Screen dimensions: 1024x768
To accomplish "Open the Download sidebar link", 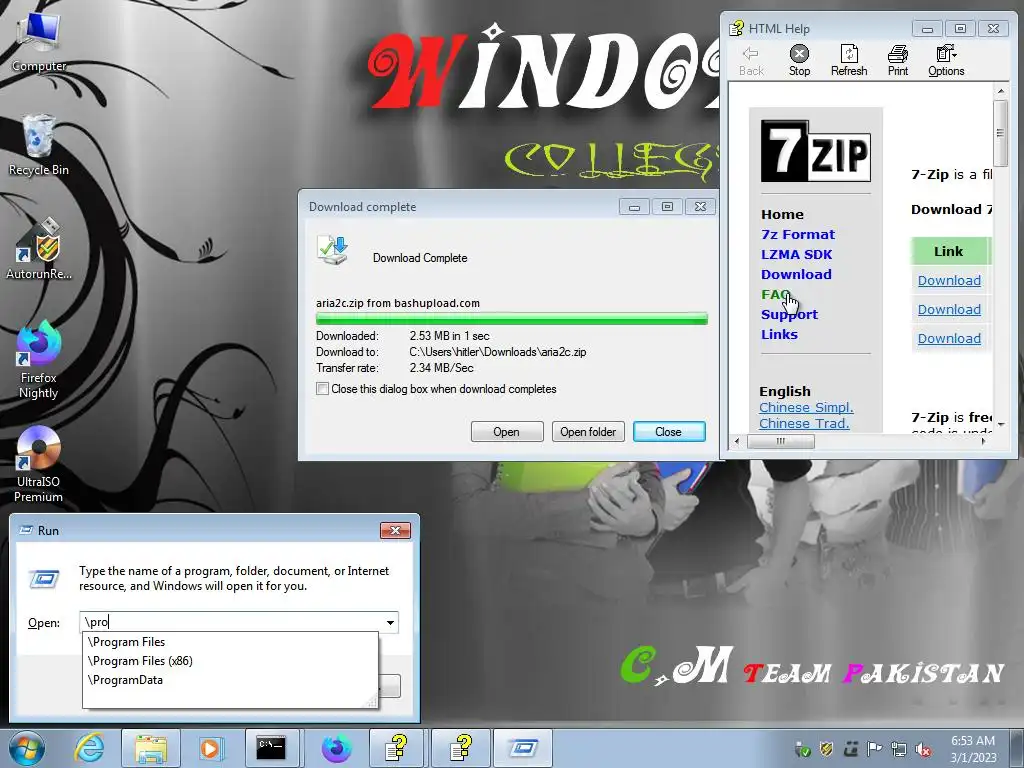I will pos(796,274).
